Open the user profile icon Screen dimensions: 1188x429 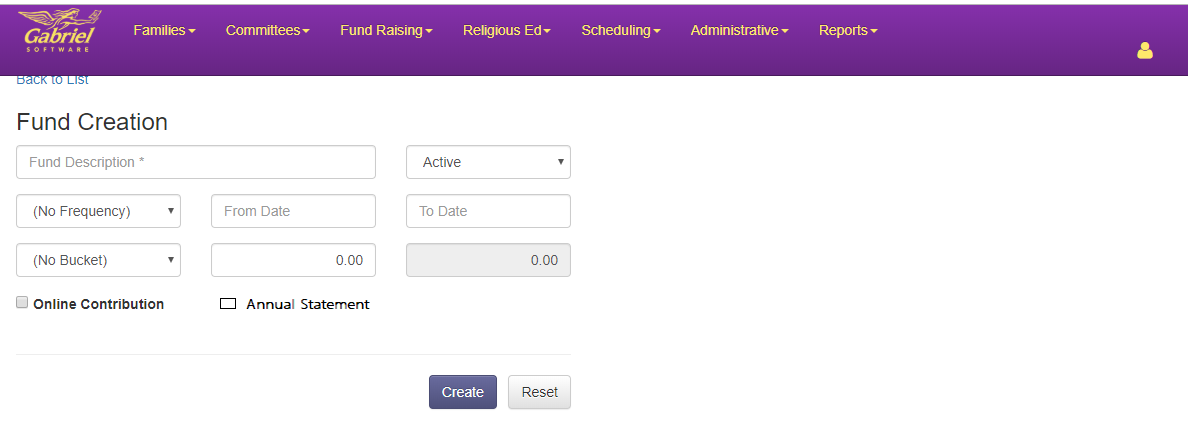(1145, 51)
